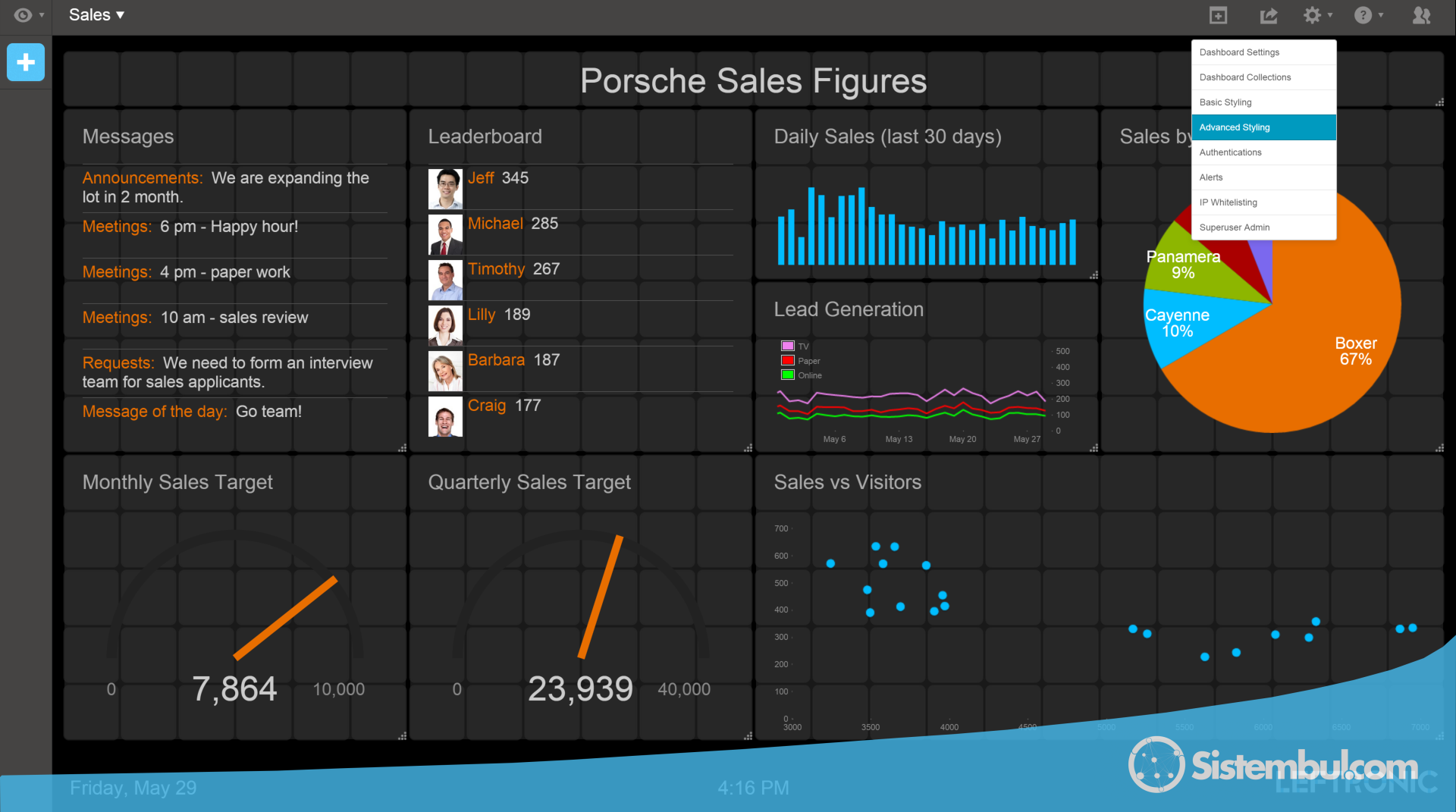Click the Online legend color swatch

(x=788, y=375)
